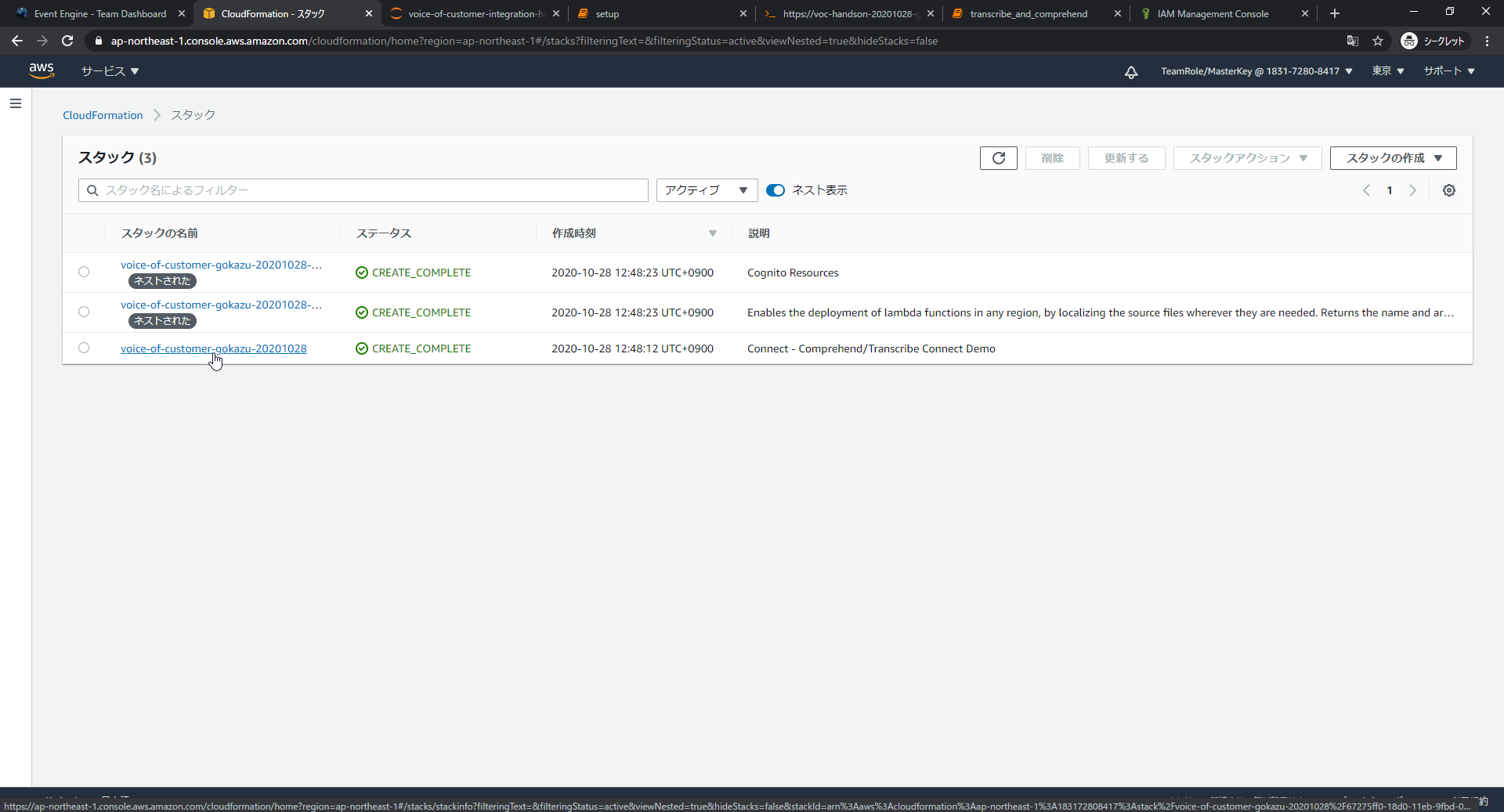Click the stack name column header
This screenshot has width=1504, height=812.
coord(159,233)
